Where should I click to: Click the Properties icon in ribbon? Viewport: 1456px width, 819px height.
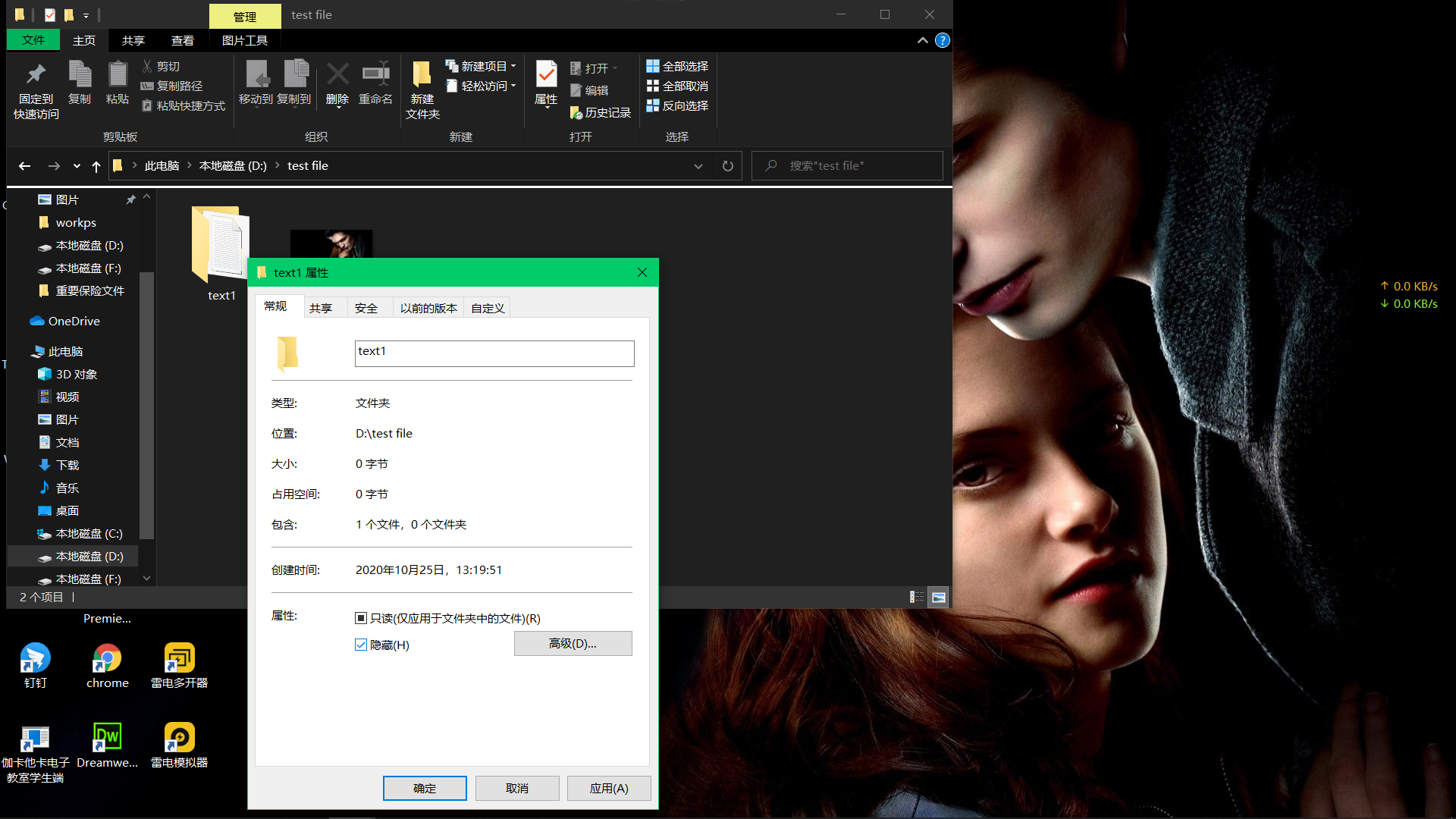pyautogui.click(x=546, y=75)
